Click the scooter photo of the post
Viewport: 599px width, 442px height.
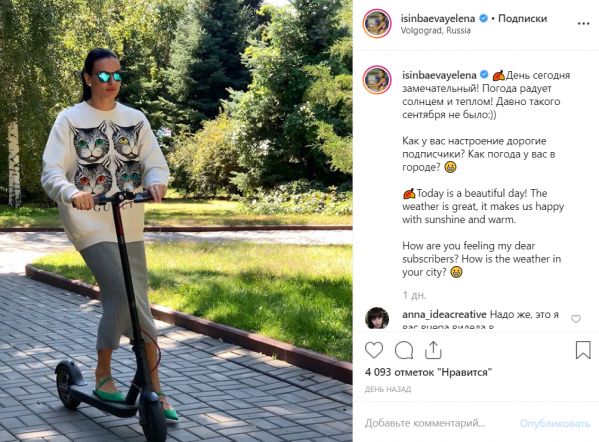(x=176, y=221)
